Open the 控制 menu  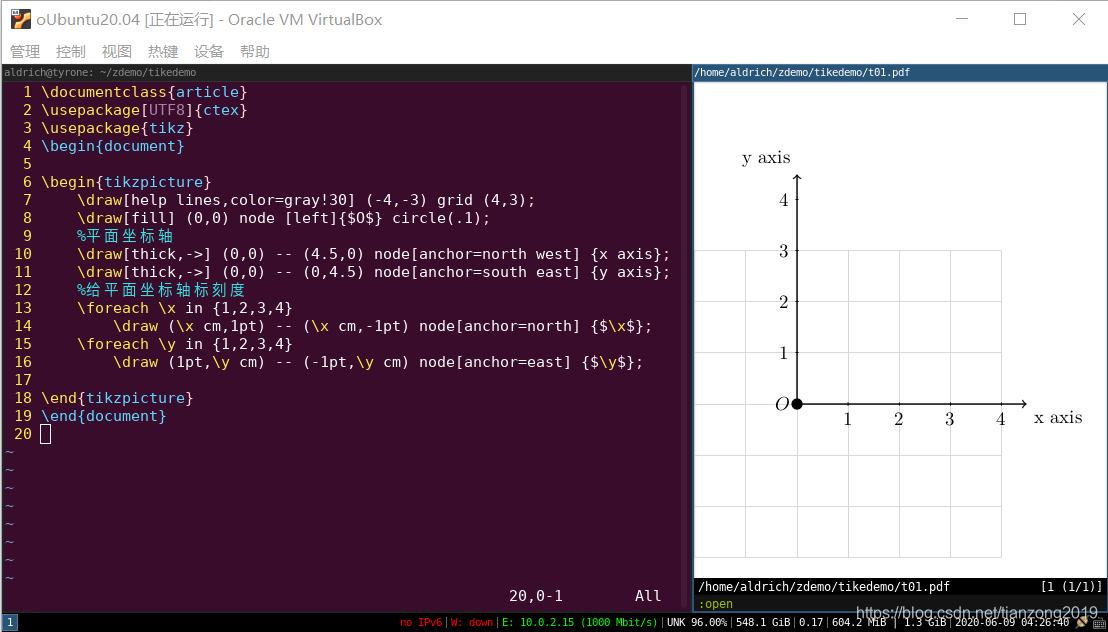click(71, 52)
